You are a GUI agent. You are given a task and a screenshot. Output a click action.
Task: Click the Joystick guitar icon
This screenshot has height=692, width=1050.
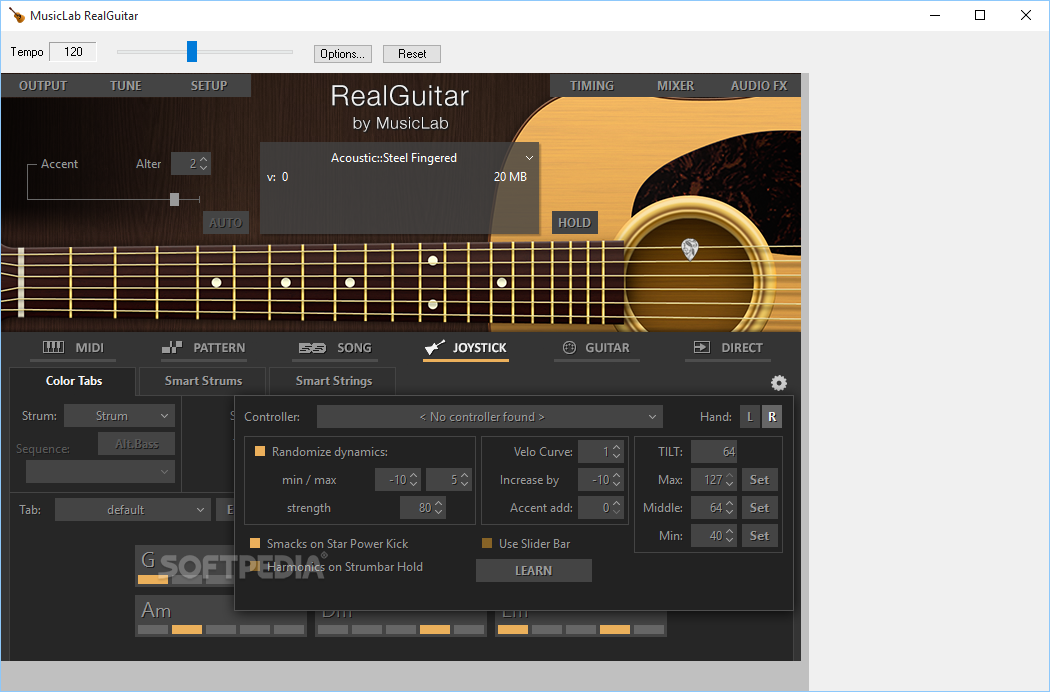pos(435,347)
